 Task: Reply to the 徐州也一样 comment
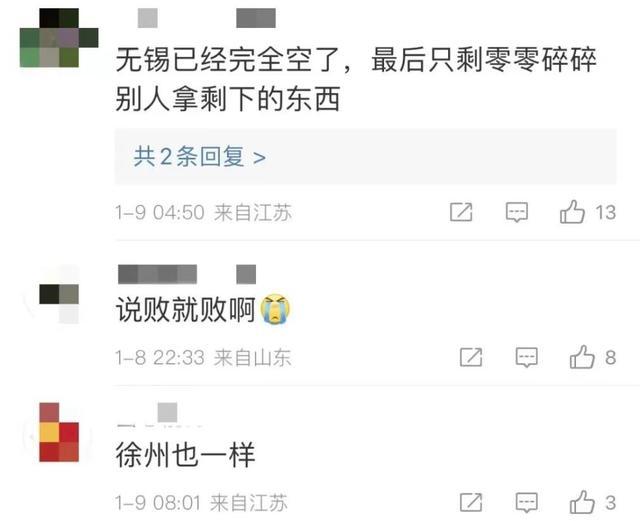[527, 503]
